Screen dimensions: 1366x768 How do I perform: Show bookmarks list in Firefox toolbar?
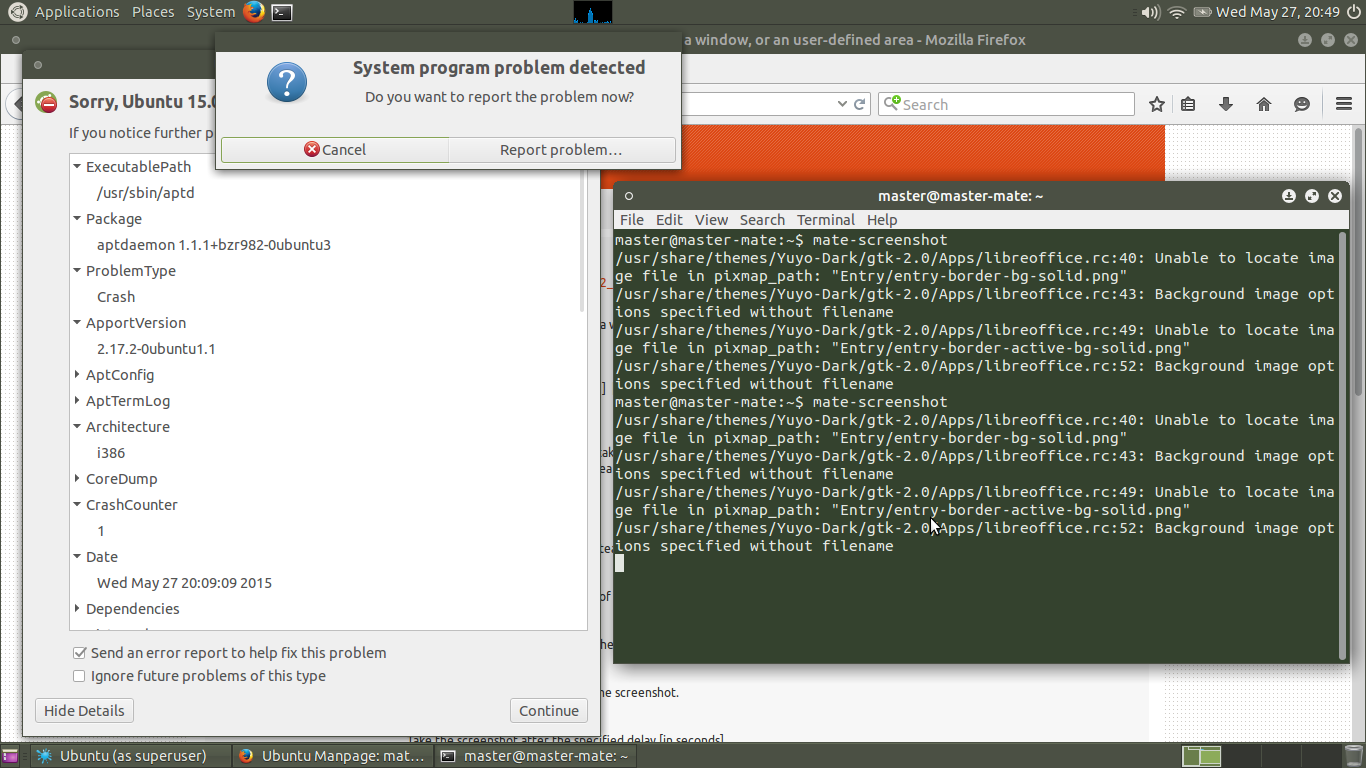pos(1188,104)
